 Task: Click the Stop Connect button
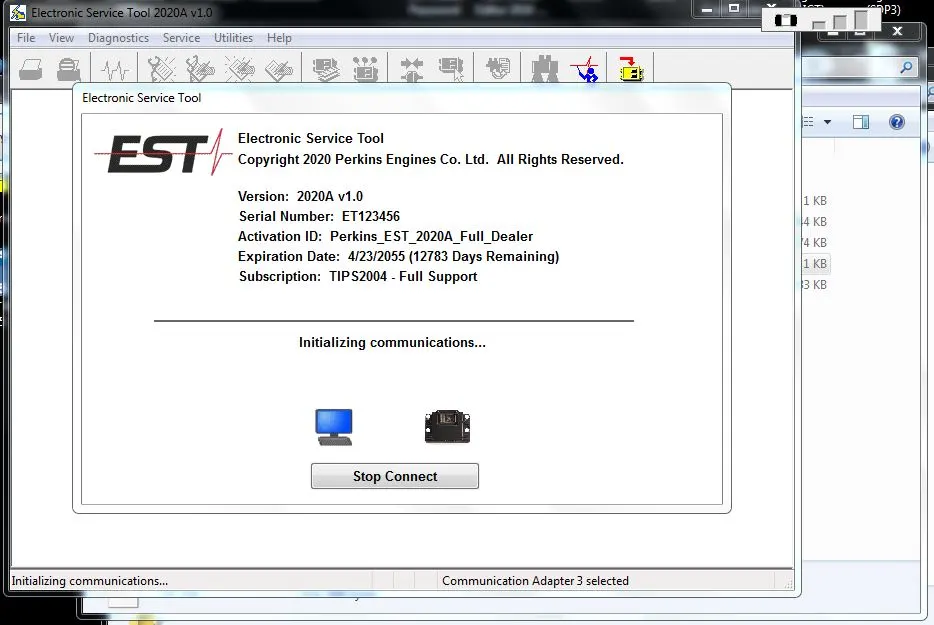[394, 476]
